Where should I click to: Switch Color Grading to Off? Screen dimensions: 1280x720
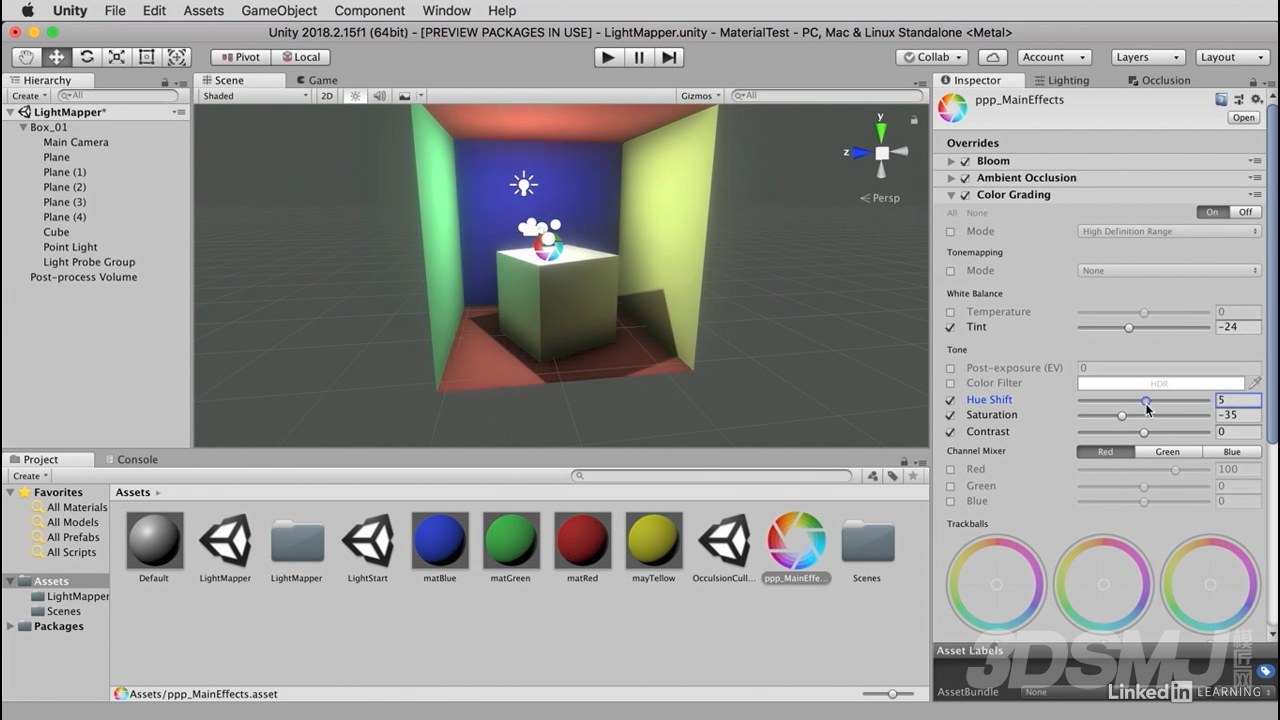1245,212
